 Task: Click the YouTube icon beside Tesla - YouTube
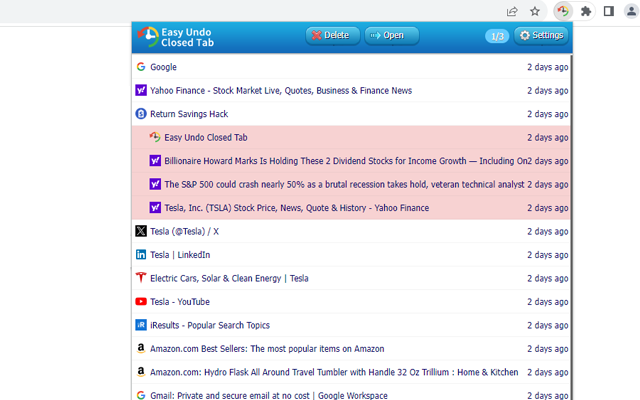(x=141, y=302)
